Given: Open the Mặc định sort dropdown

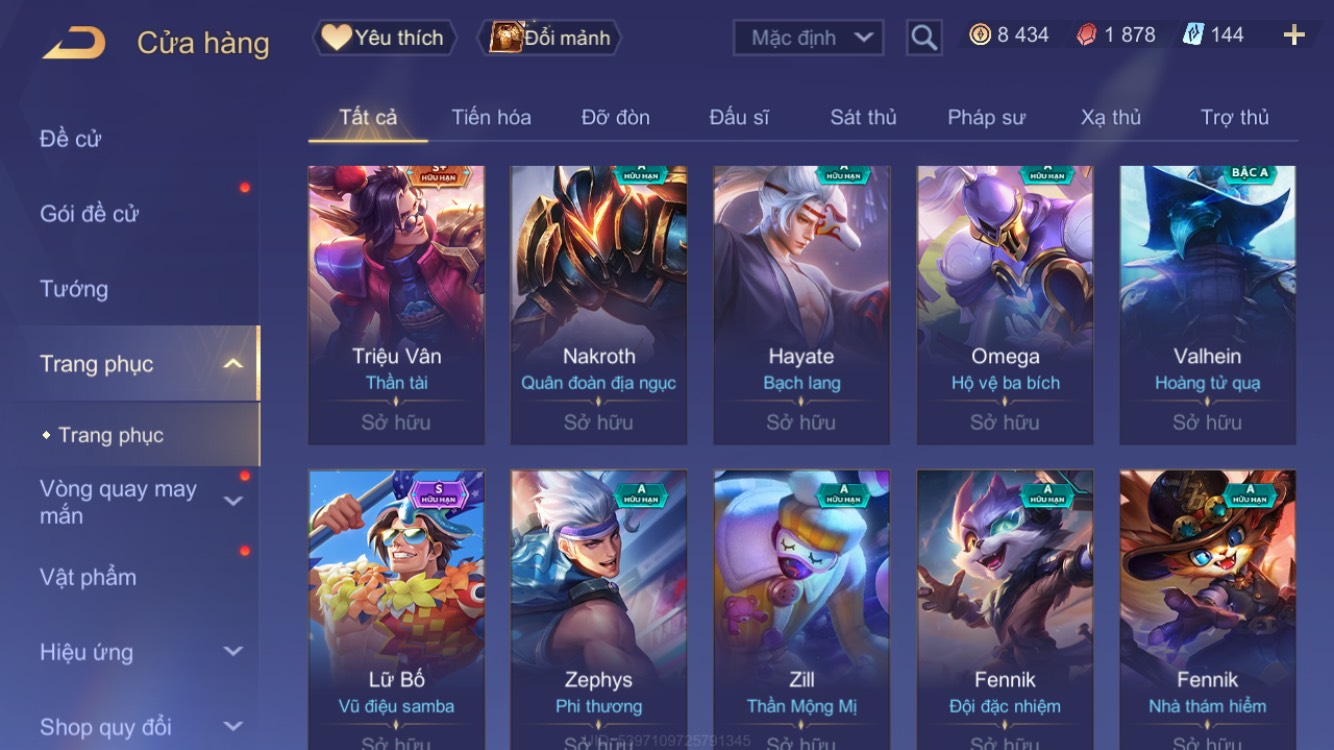Looking at the screenshot, I should point(808,38).
